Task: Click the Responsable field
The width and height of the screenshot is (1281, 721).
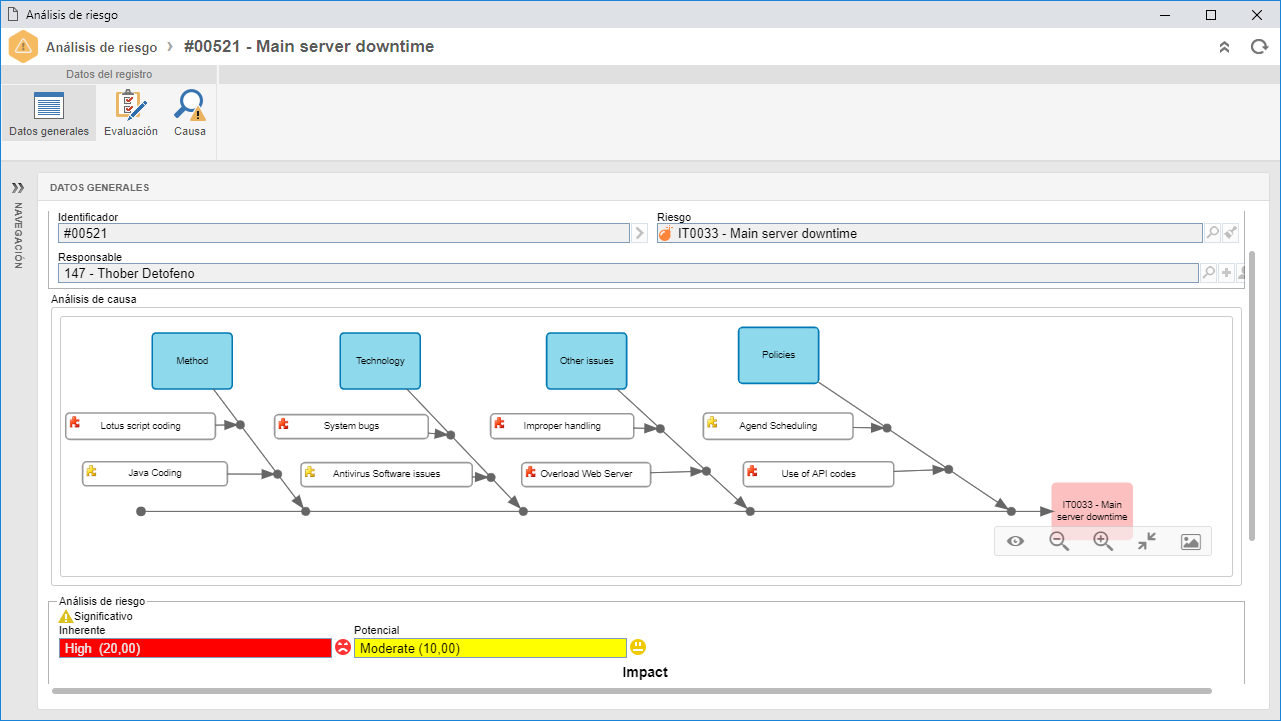Action: coord(628,272)
